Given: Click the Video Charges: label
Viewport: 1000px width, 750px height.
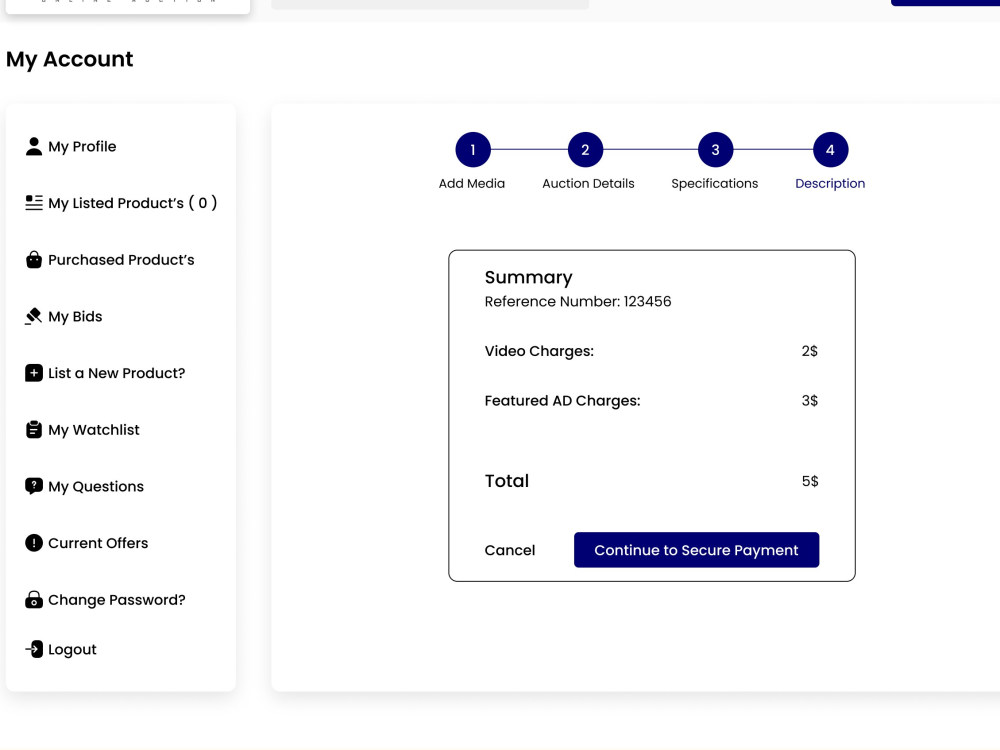Looking at the screenshot, I should [x=539, y=351].
